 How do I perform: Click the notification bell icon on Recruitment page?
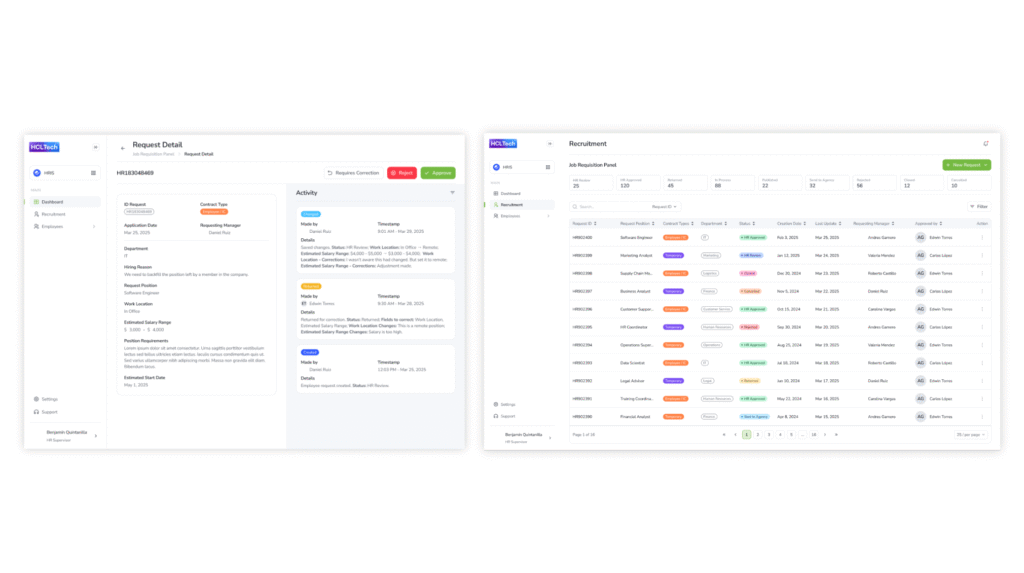[985, 144]
